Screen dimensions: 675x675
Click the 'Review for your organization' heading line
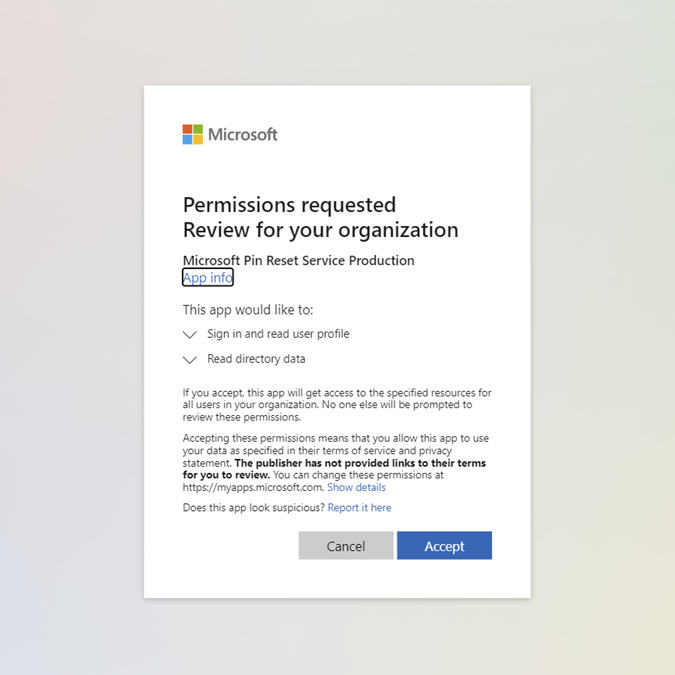(320, 230)
